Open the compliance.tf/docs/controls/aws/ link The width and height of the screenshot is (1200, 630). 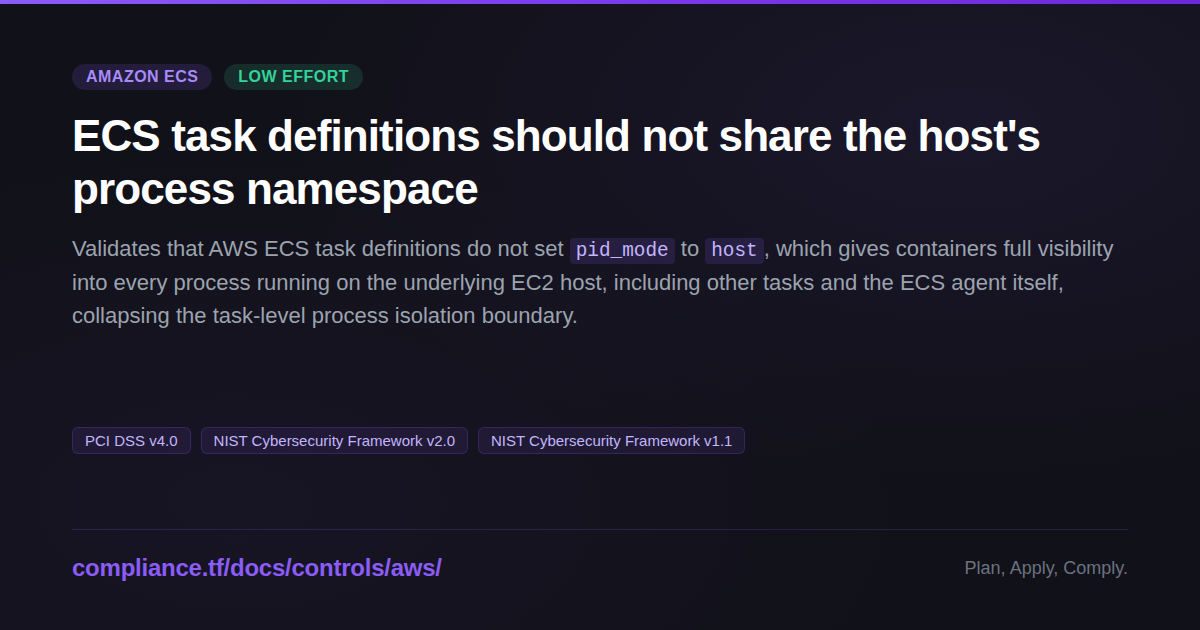(x=257, y=568)
